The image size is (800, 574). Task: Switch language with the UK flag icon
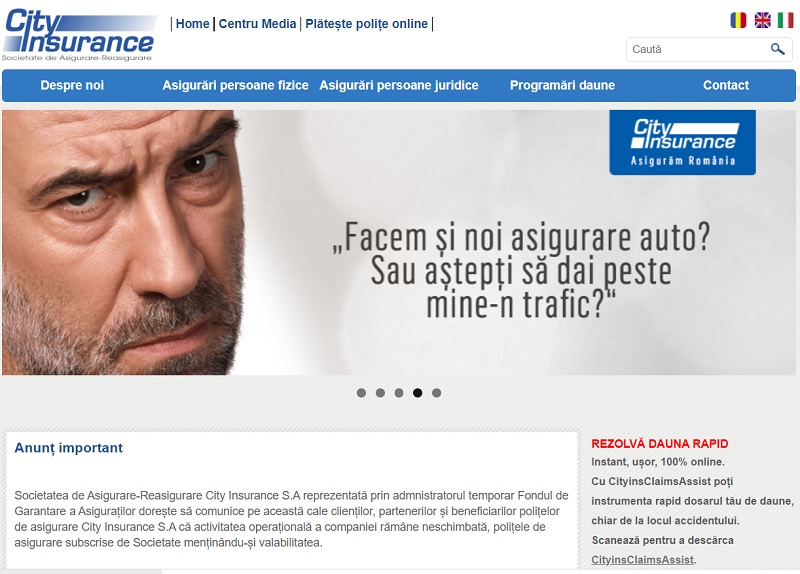762,20
